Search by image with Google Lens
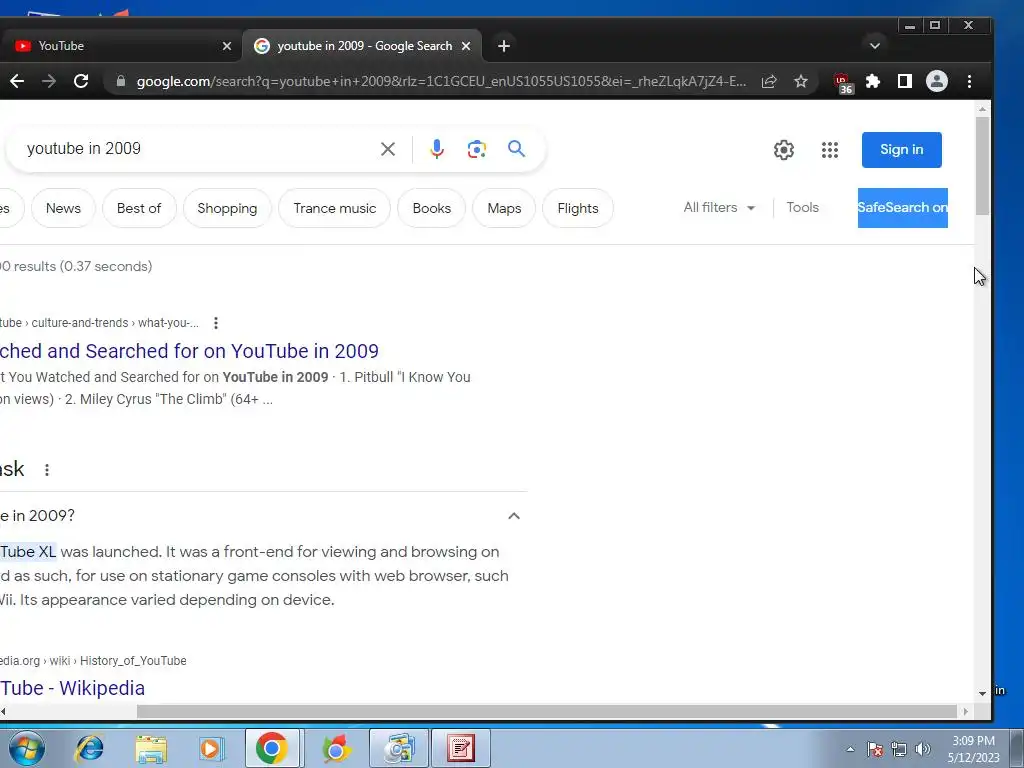Viewport: 1024px width, 768px height. 477,149
